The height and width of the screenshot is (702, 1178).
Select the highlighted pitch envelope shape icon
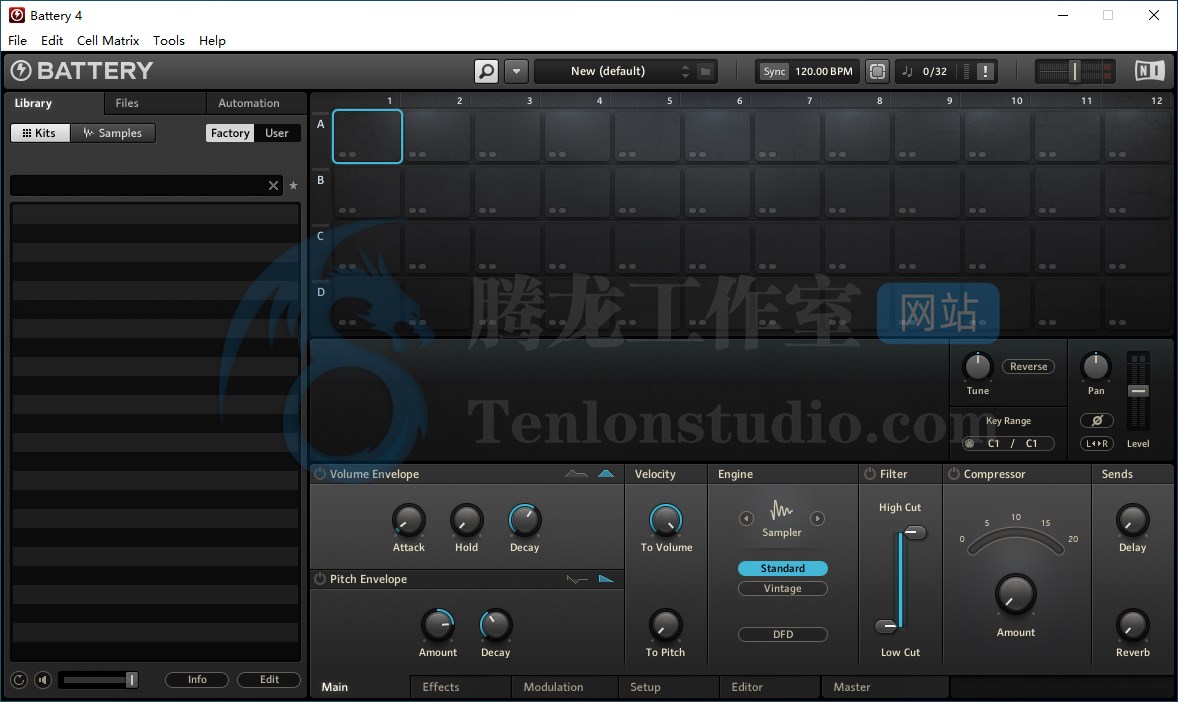click(606, 579)
